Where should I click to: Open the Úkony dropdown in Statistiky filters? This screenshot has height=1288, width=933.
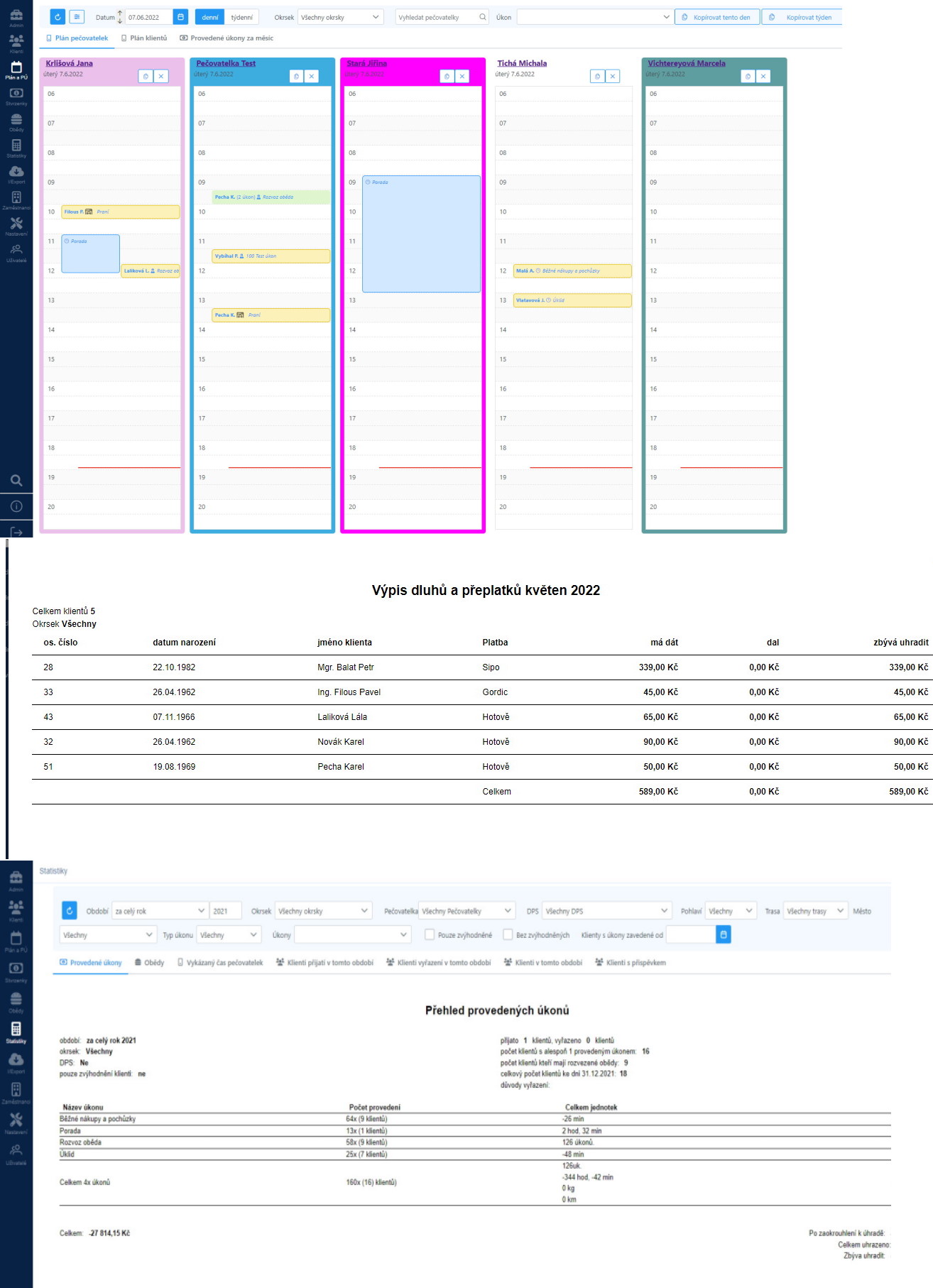353,935
